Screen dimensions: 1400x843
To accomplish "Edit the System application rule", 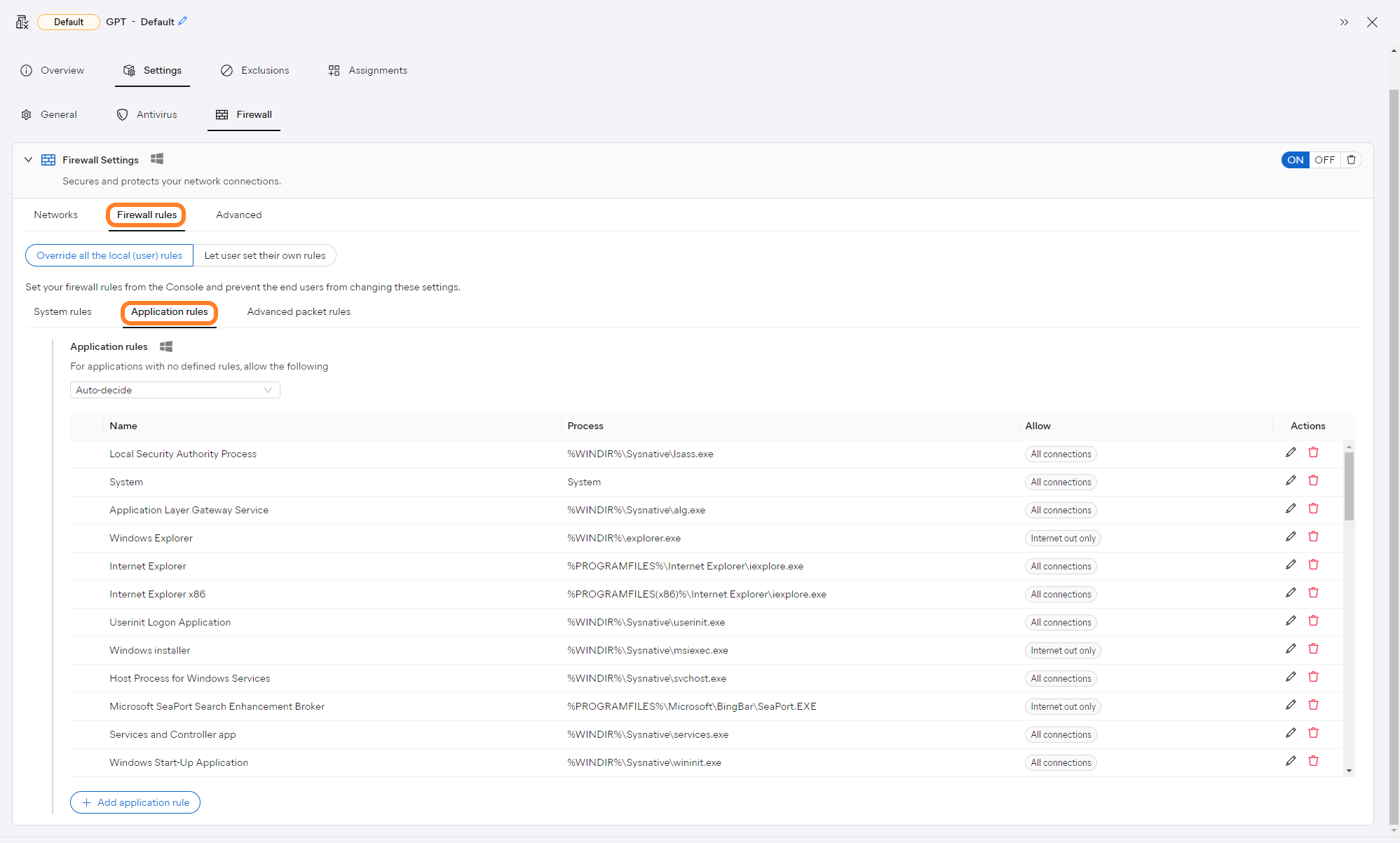I will coord(1291,480).
